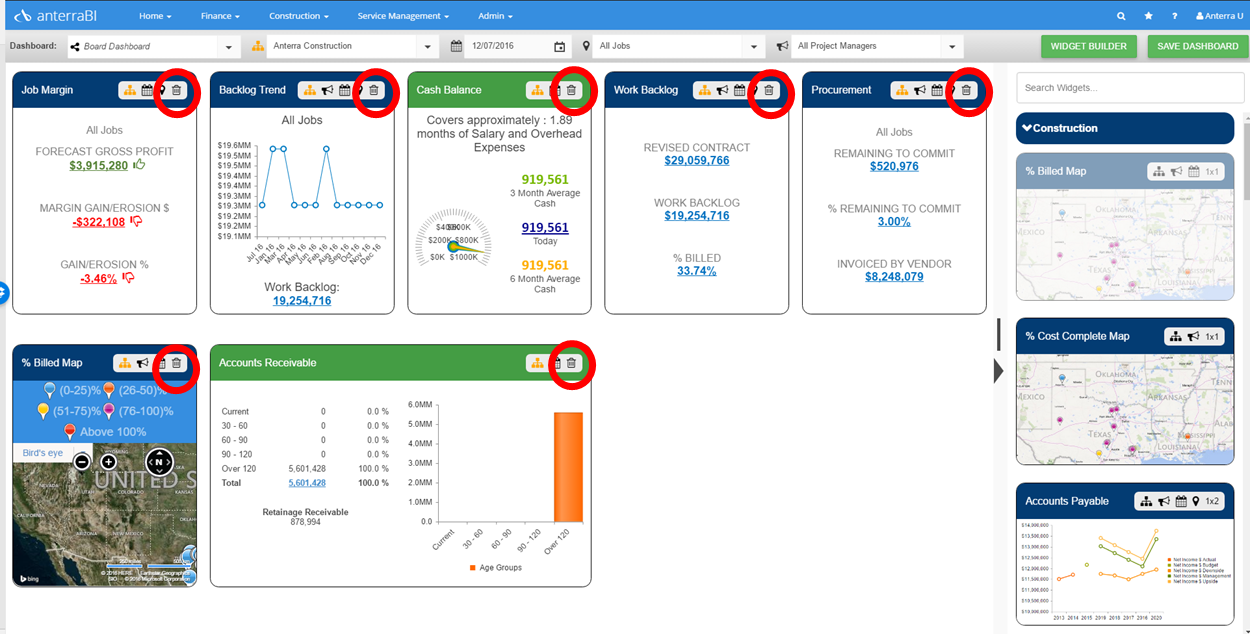Click the org-chart icon on Backlog Trend widget

(310, 90)
